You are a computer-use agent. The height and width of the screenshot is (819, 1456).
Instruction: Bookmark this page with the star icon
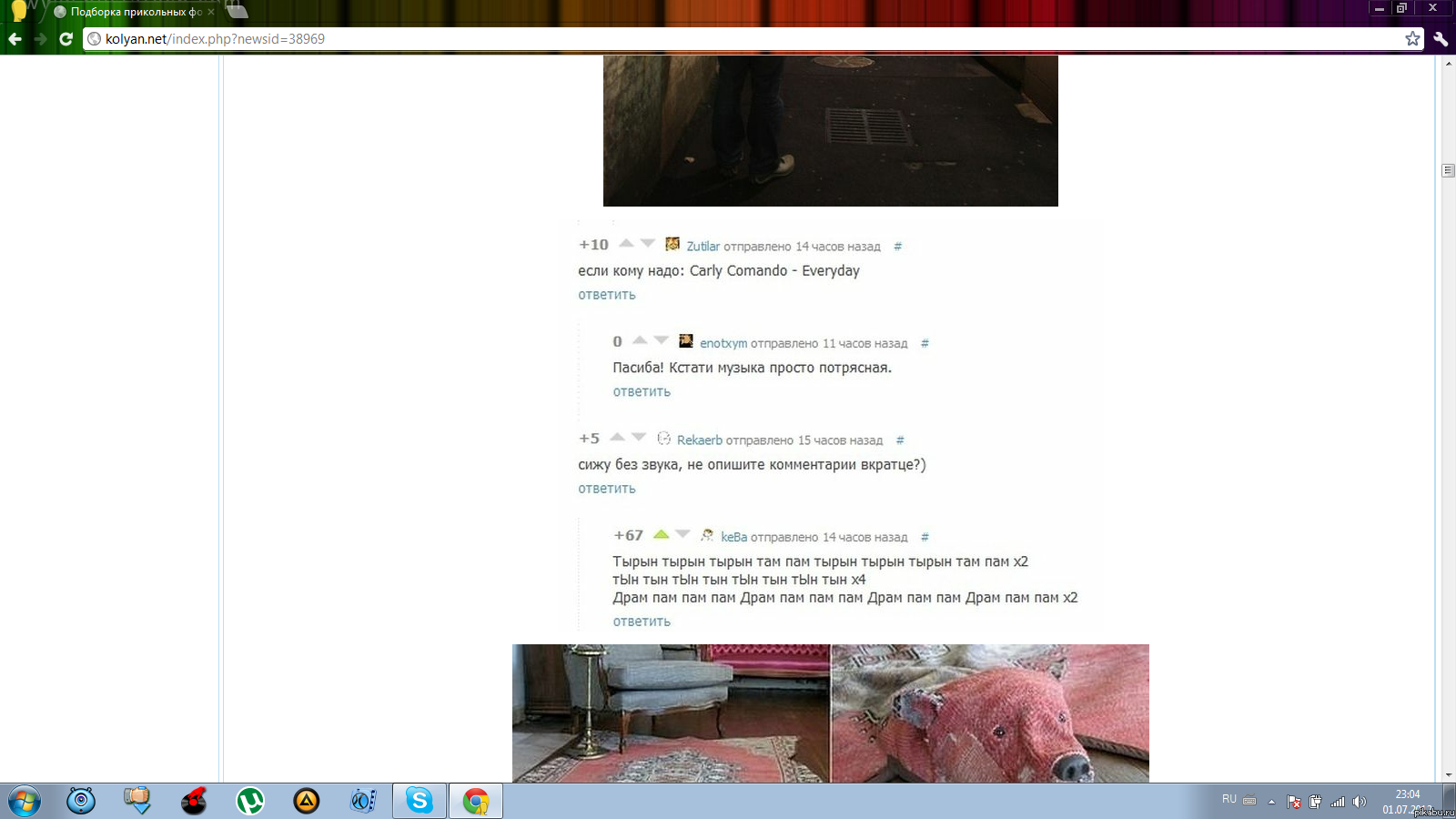[x=1412, y=38]
